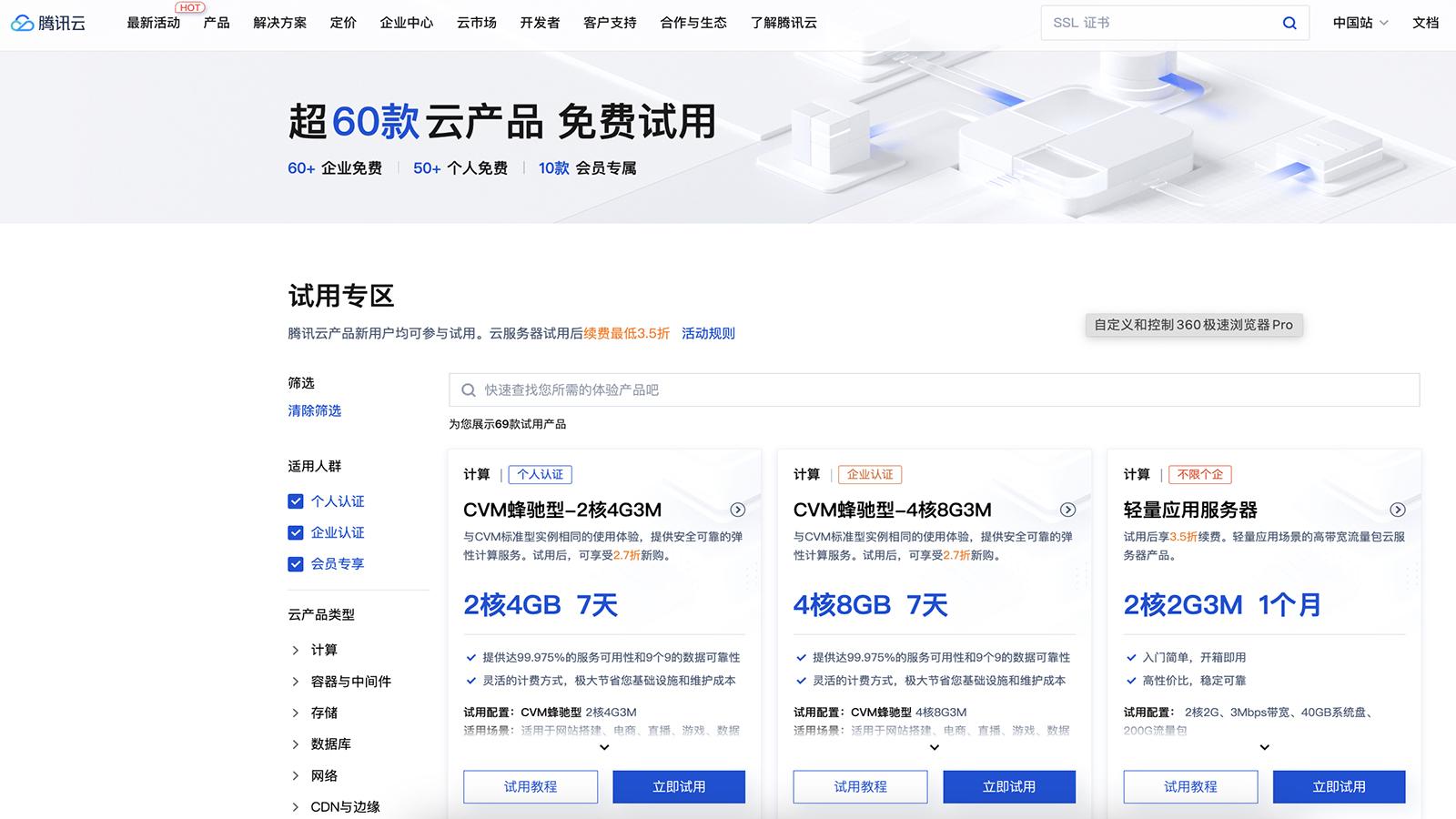Click the 60+ 企业免费 banner text
Screen dimensions: 1456x819
point(335,168)
